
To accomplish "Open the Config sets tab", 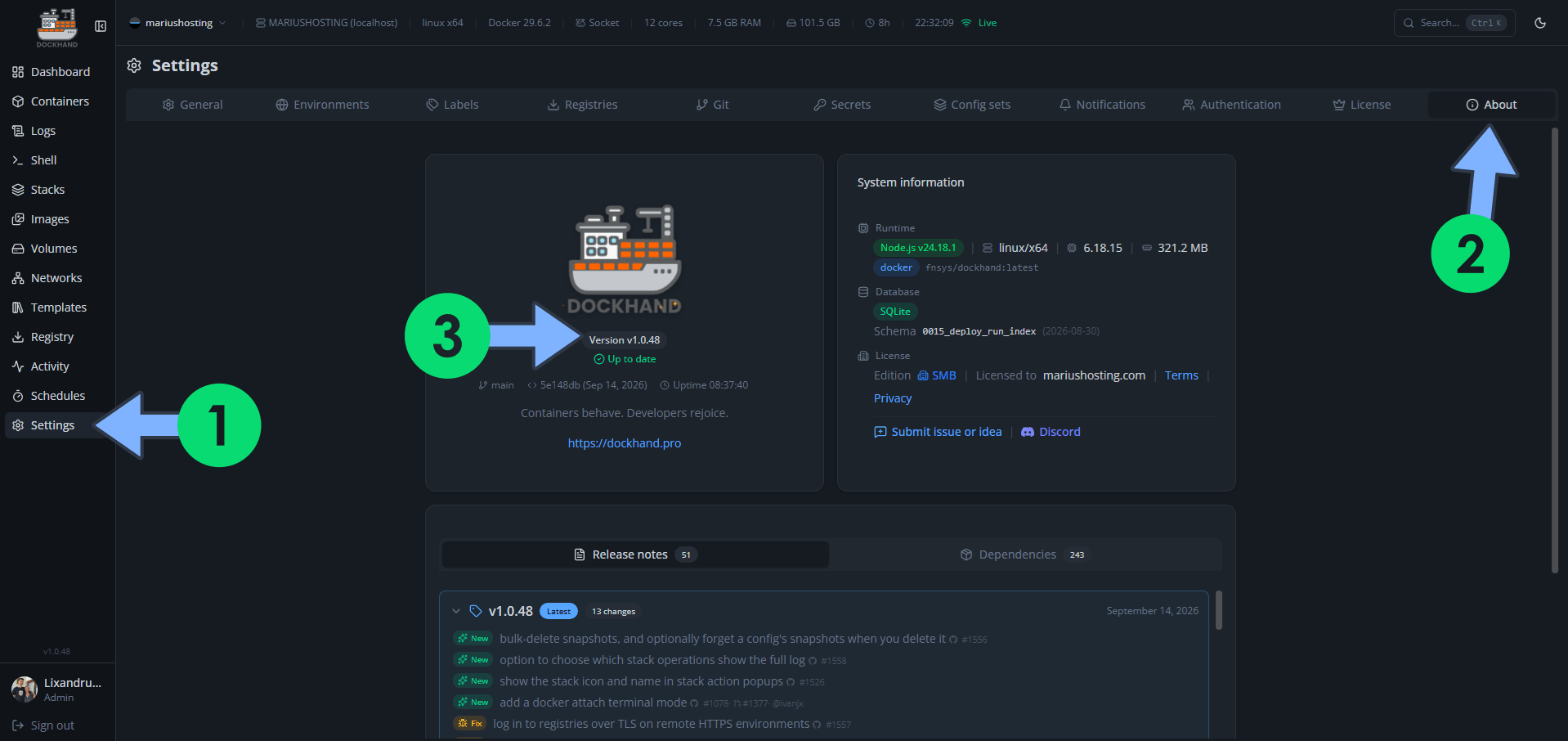I will pyautogui.click(x=972, y=105).
